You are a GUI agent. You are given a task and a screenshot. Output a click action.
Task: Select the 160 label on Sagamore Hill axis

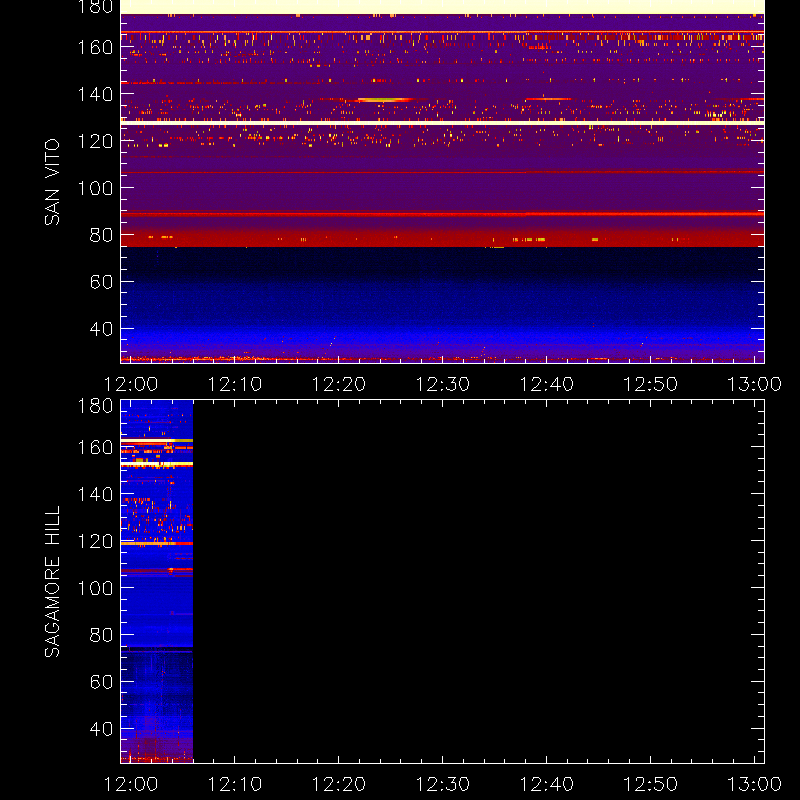coord(95,447)
